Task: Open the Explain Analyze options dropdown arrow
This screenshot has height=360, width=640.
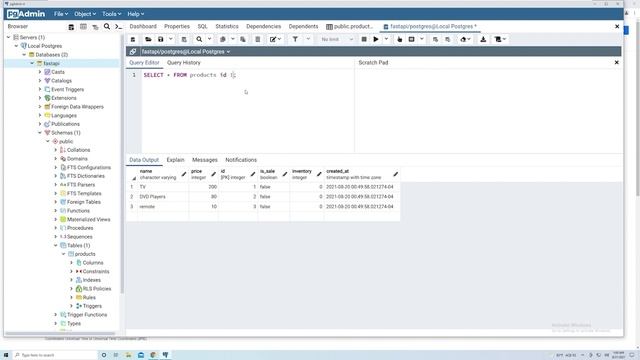Action: point(422,39)
